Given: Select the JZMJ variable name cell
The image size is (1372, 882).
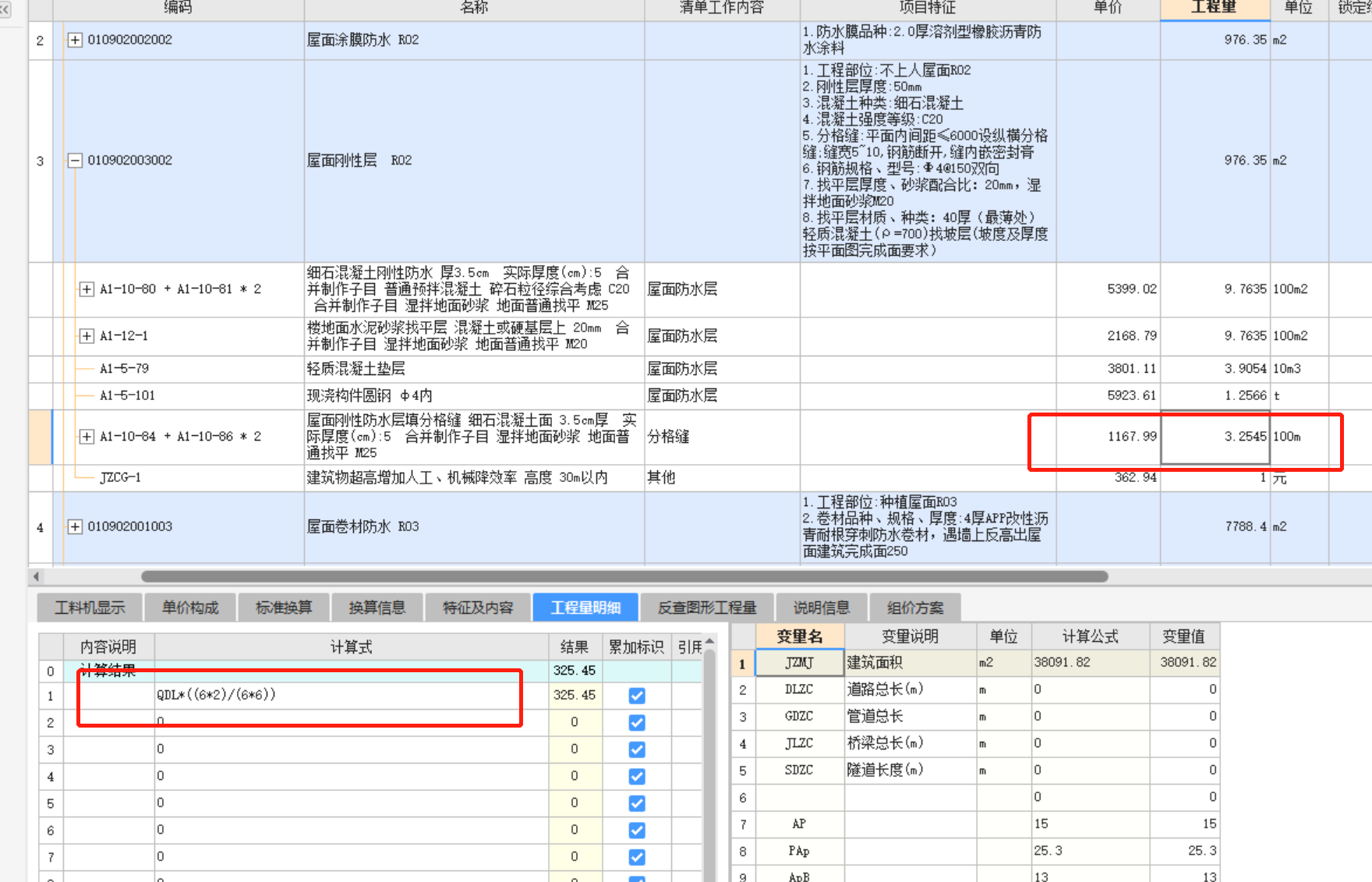Looking at the screenshot, I should [800, 663].
